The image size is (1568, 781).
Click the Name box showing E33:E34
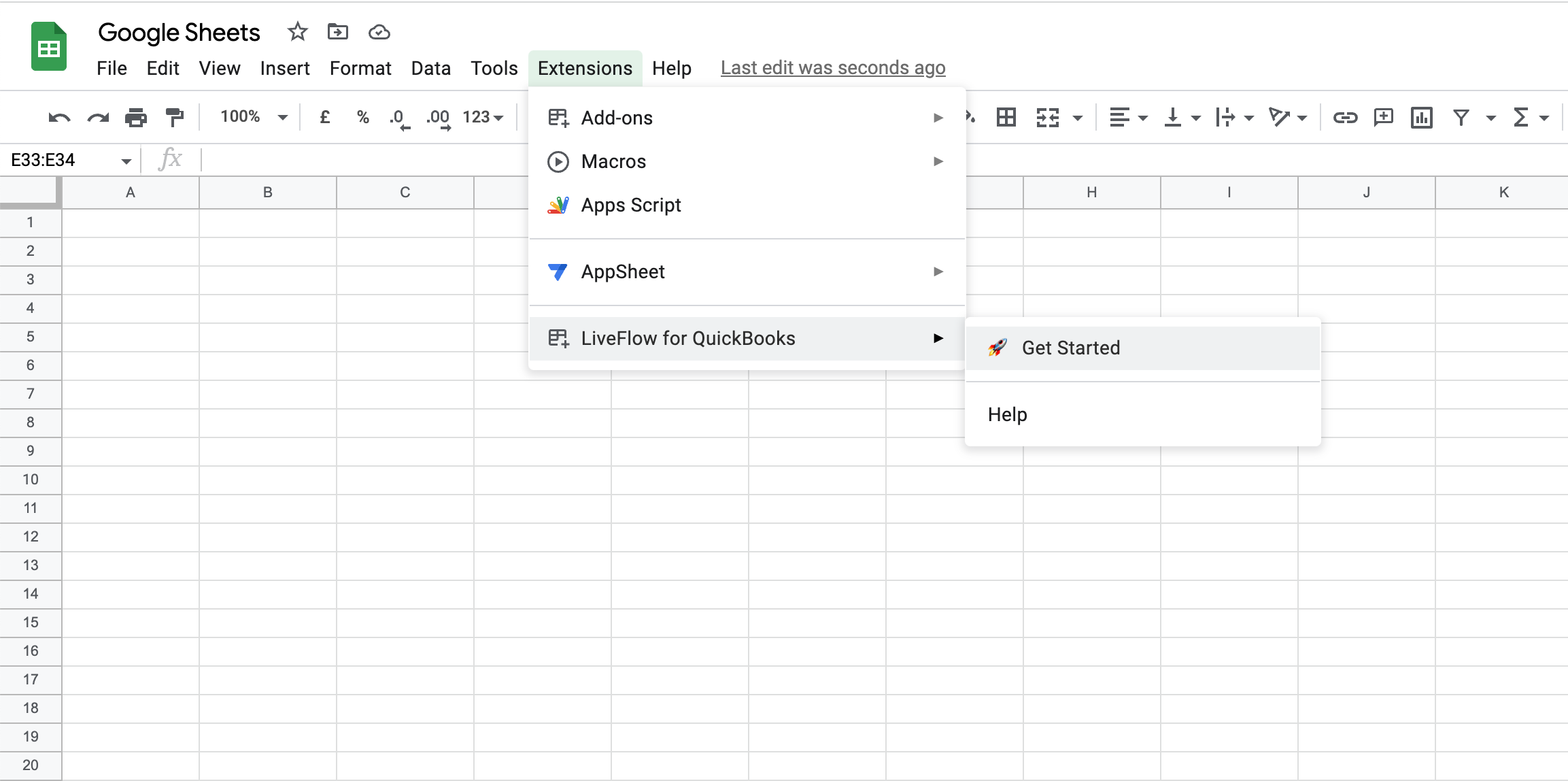click(x=61, y=160)
